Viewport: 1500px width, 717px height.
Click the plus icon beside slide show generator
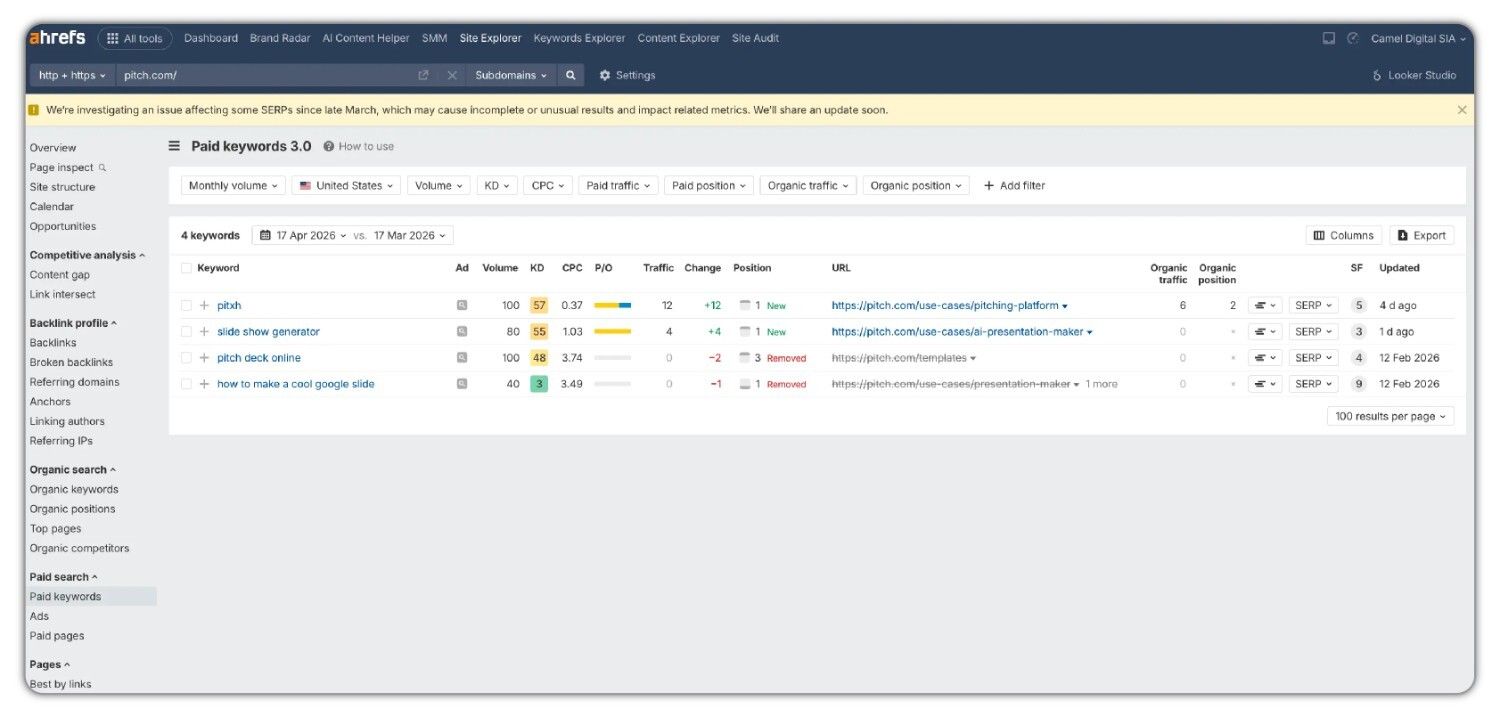[x=204, y=331]
